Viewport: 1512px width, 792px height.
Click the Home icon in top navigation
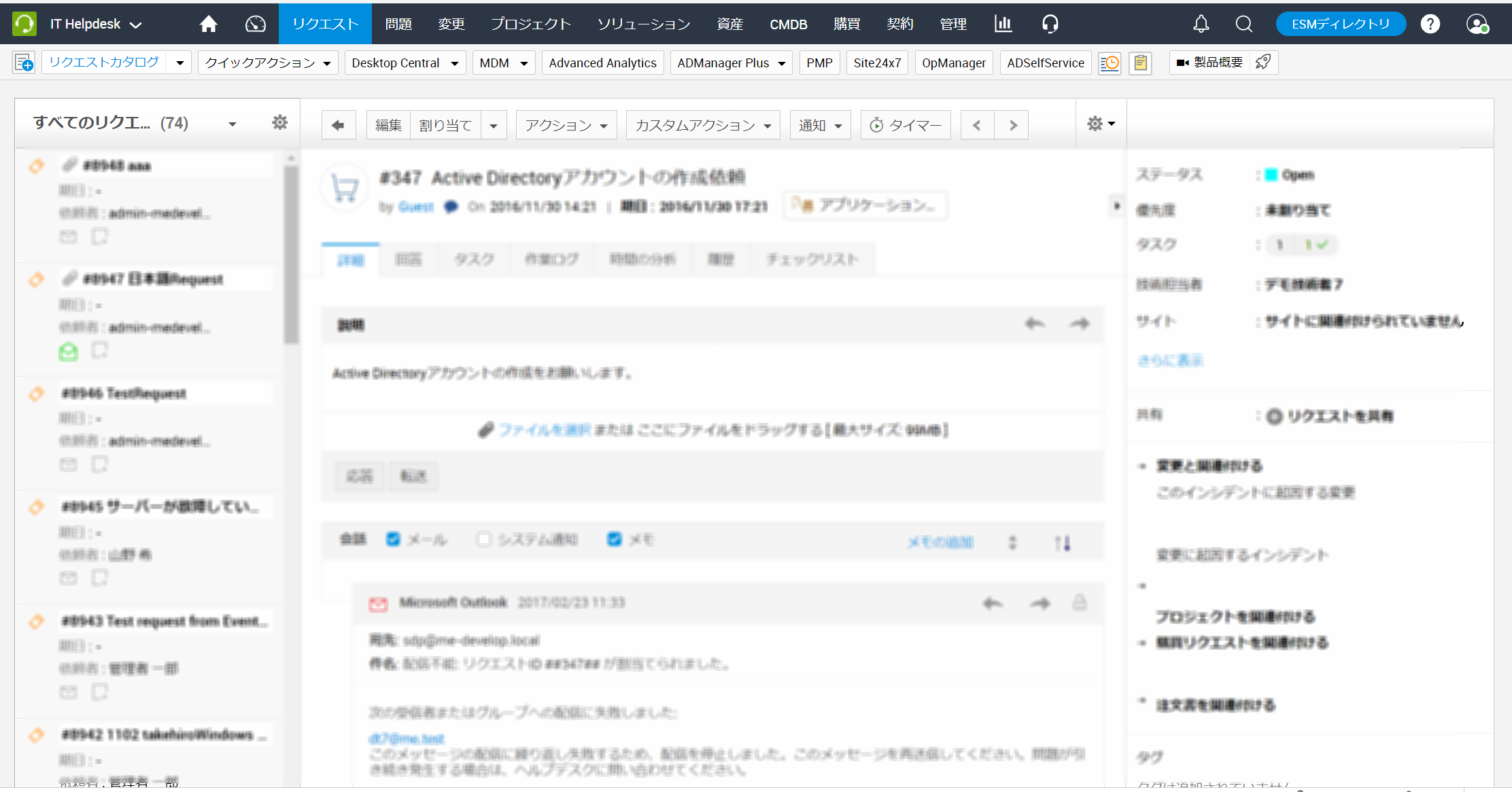[x=209, y=24]
